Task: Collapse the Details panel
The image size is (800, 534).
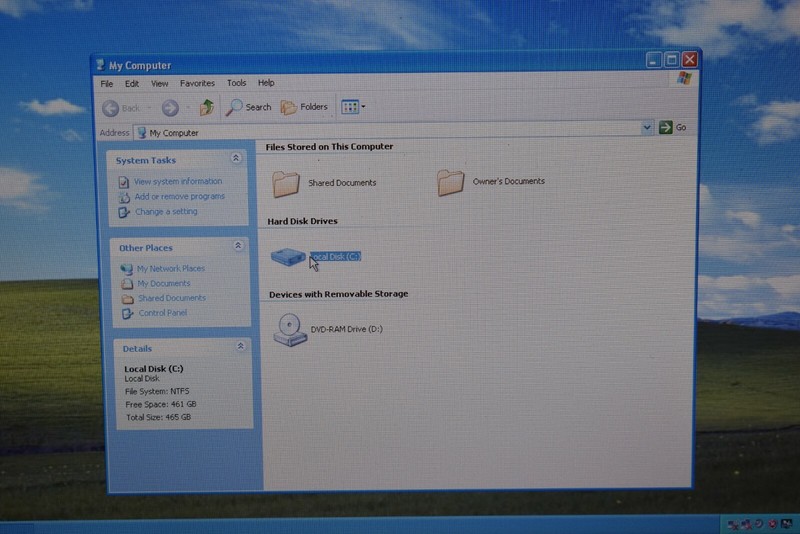Action: point(240,346)
